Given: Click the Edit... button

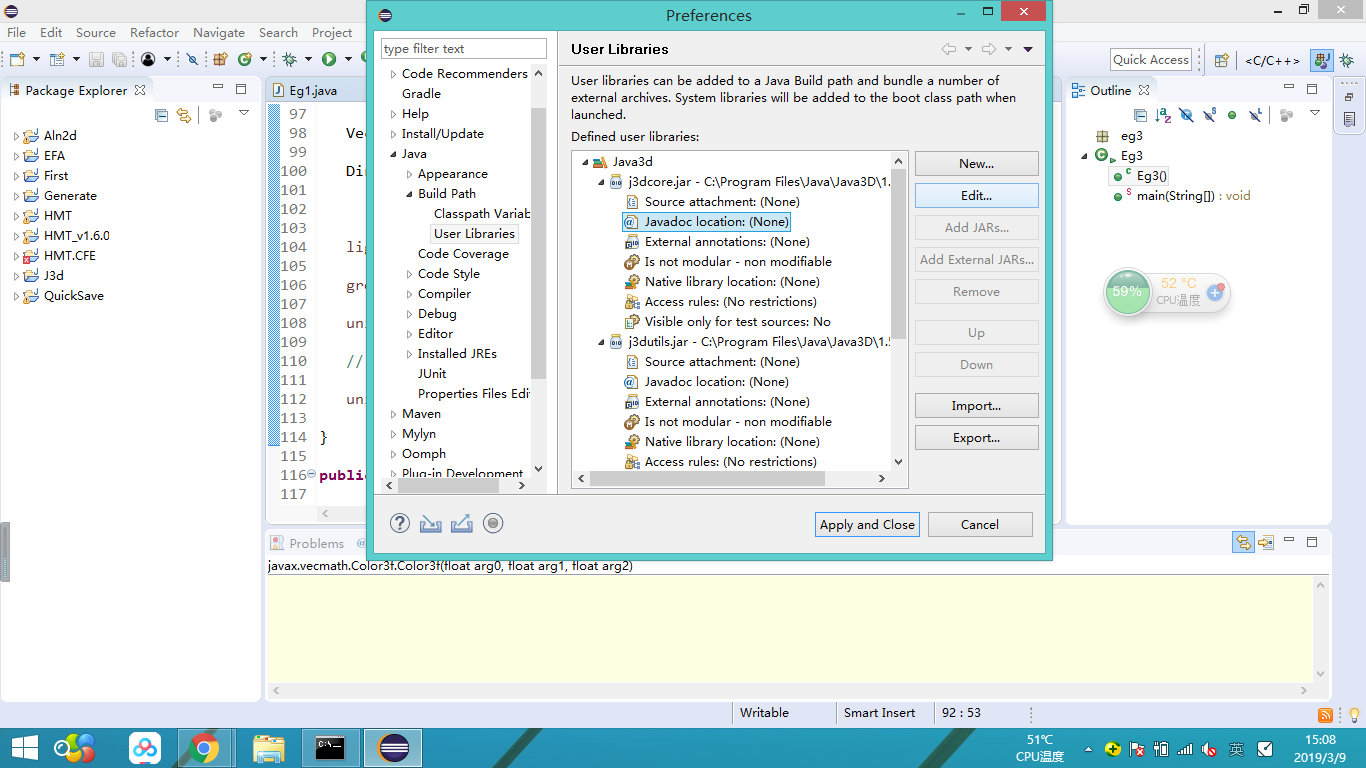Looking at the screenshot, I should [976, 195].
